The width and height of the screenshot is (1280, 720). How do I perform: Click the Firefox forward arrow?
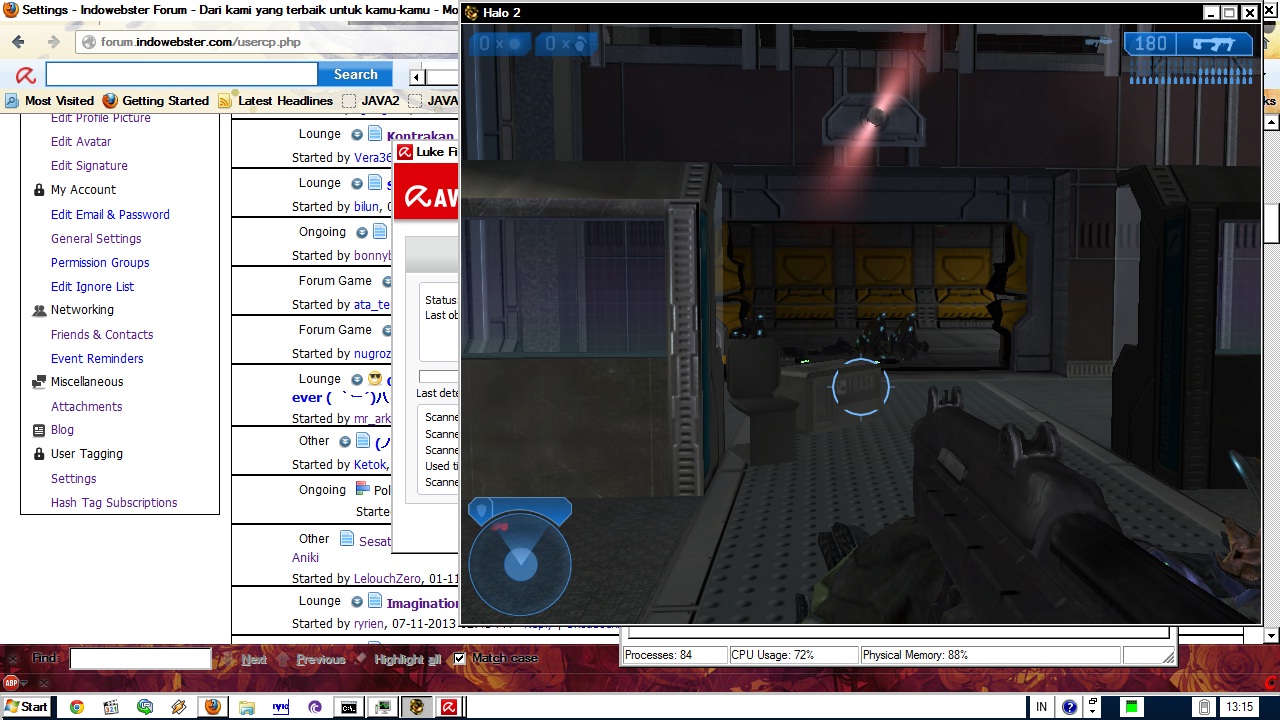pyautogui.click(x=53, y=42)
